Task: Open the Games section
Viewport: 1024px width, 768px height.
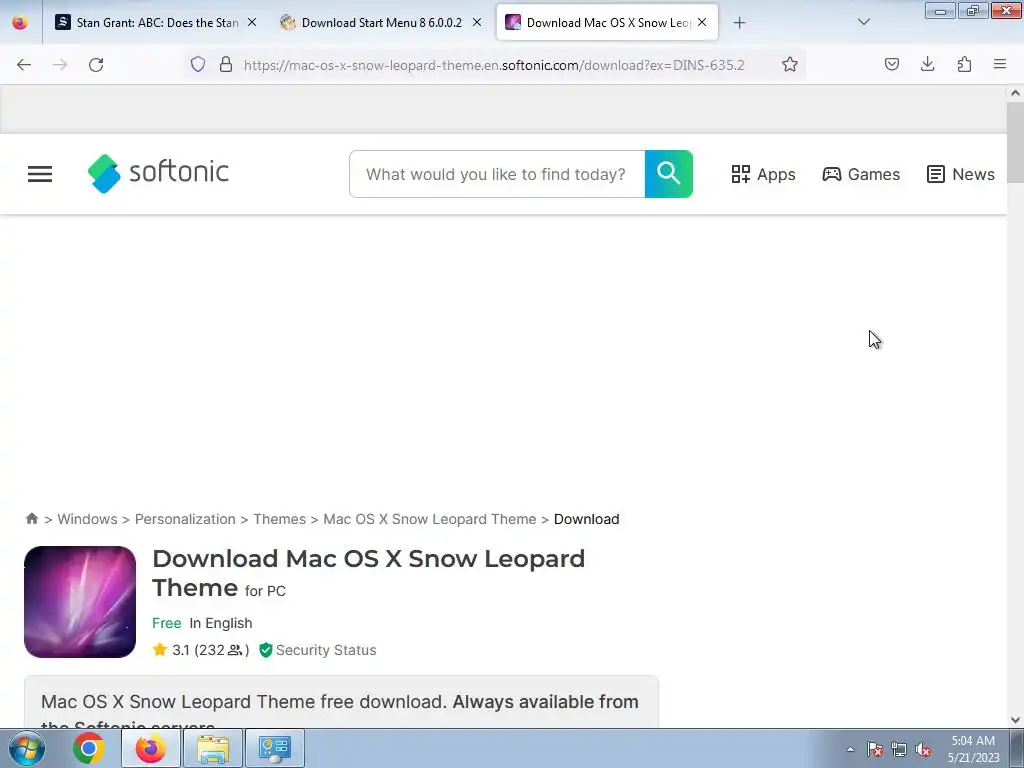Action: click(861, 174)
